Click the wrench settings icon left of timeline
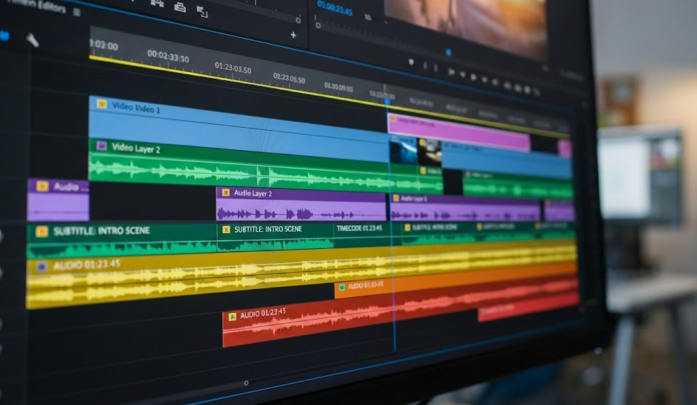This screenshot has height=405, width=697. [32, 40]
